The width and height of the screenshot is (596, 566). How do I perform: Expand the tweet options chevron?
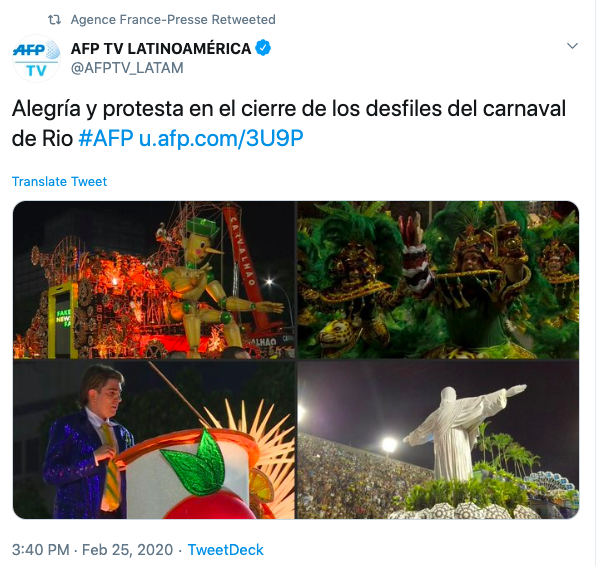coord(572,46)
